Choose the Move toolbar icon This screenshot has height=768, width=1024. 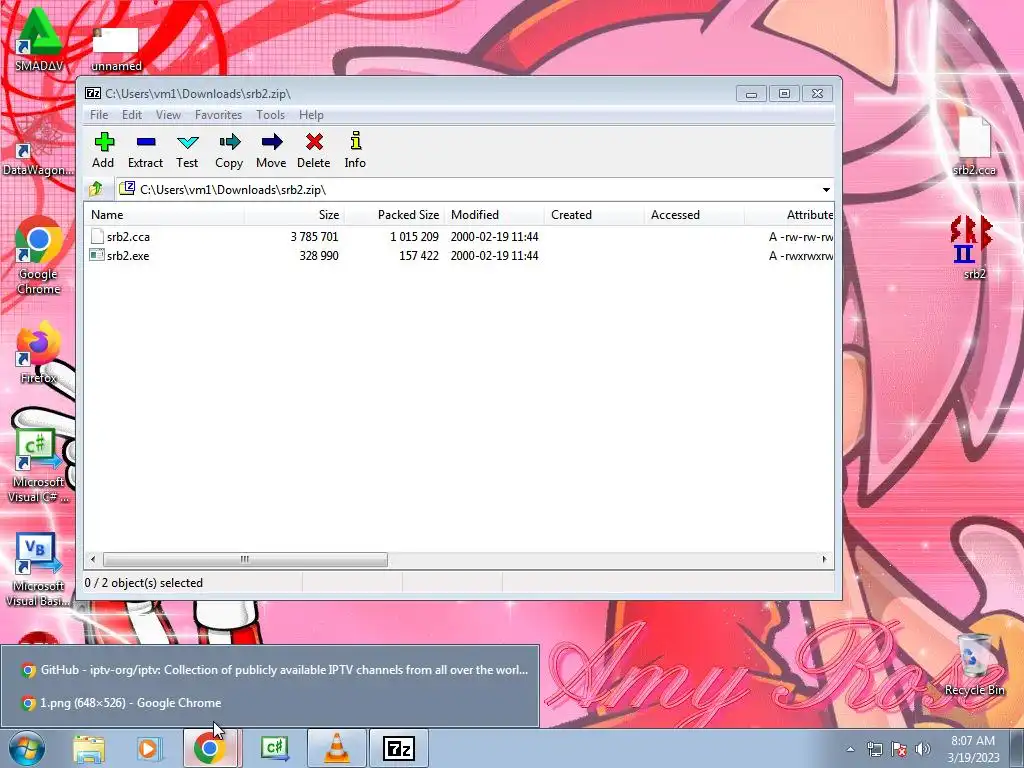point(271,150)
